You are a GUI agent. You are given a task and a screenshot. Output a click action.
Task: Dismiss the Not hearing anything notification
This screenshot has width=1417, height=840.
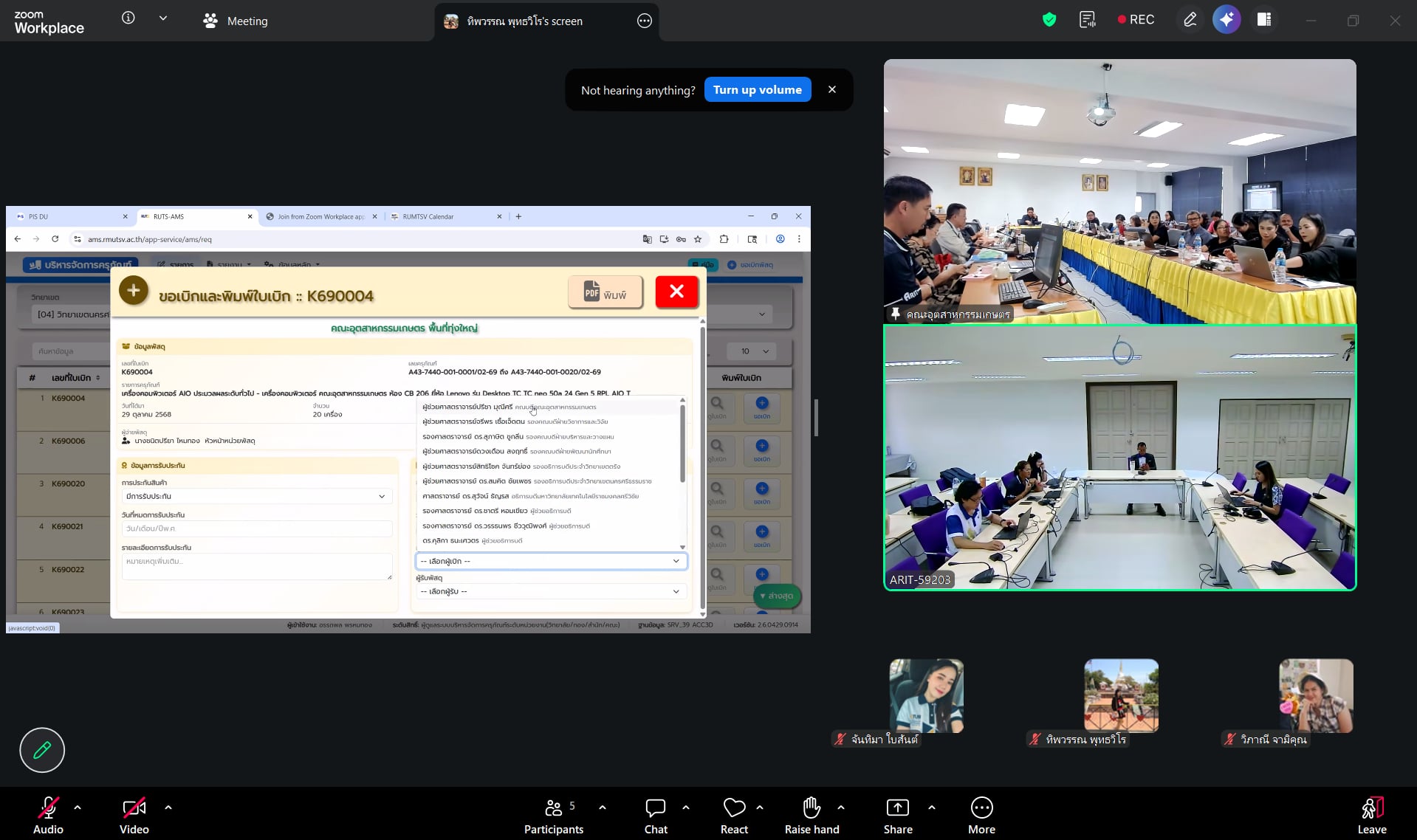pos(832,90)
